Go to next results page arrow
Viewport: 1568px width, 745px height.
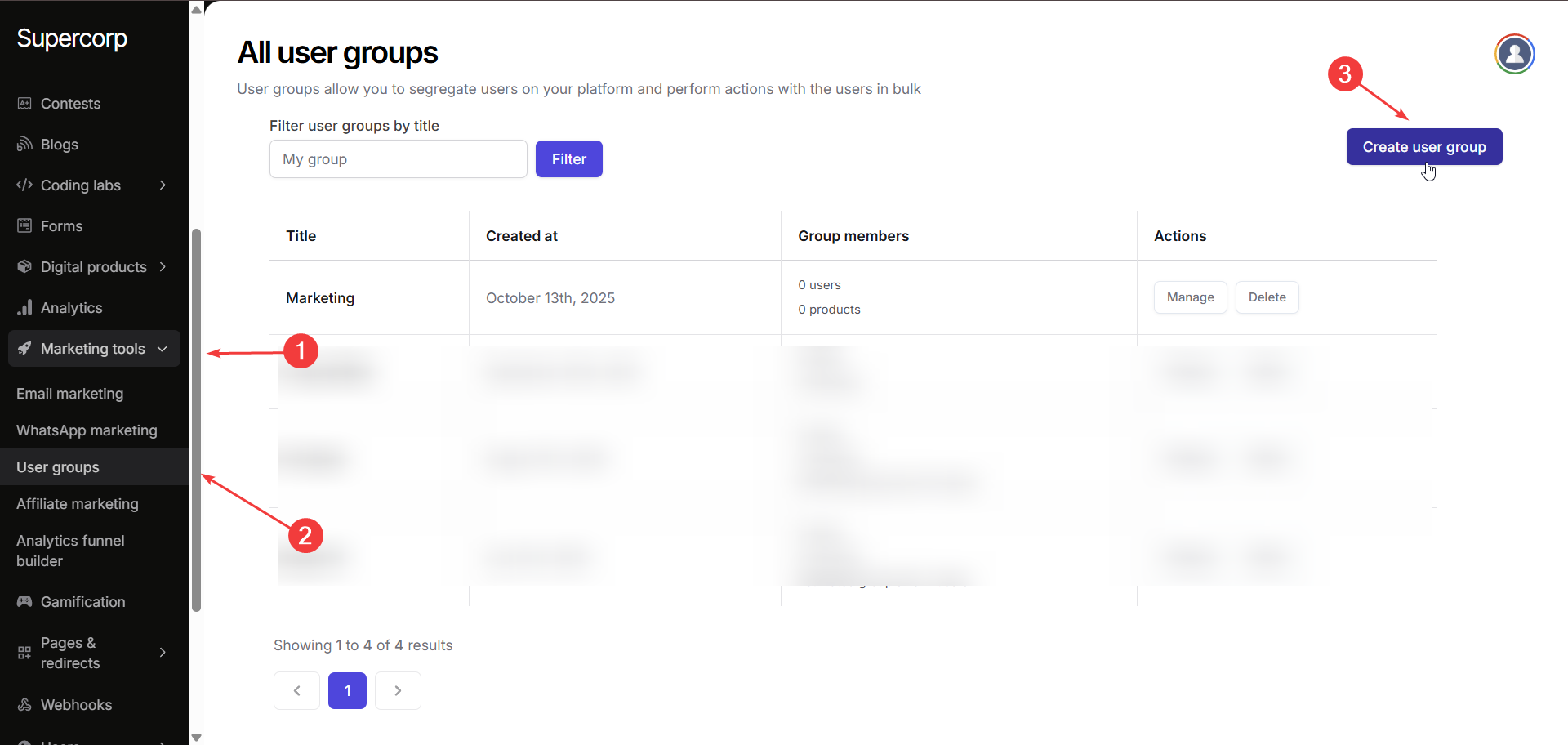point(398,691)
